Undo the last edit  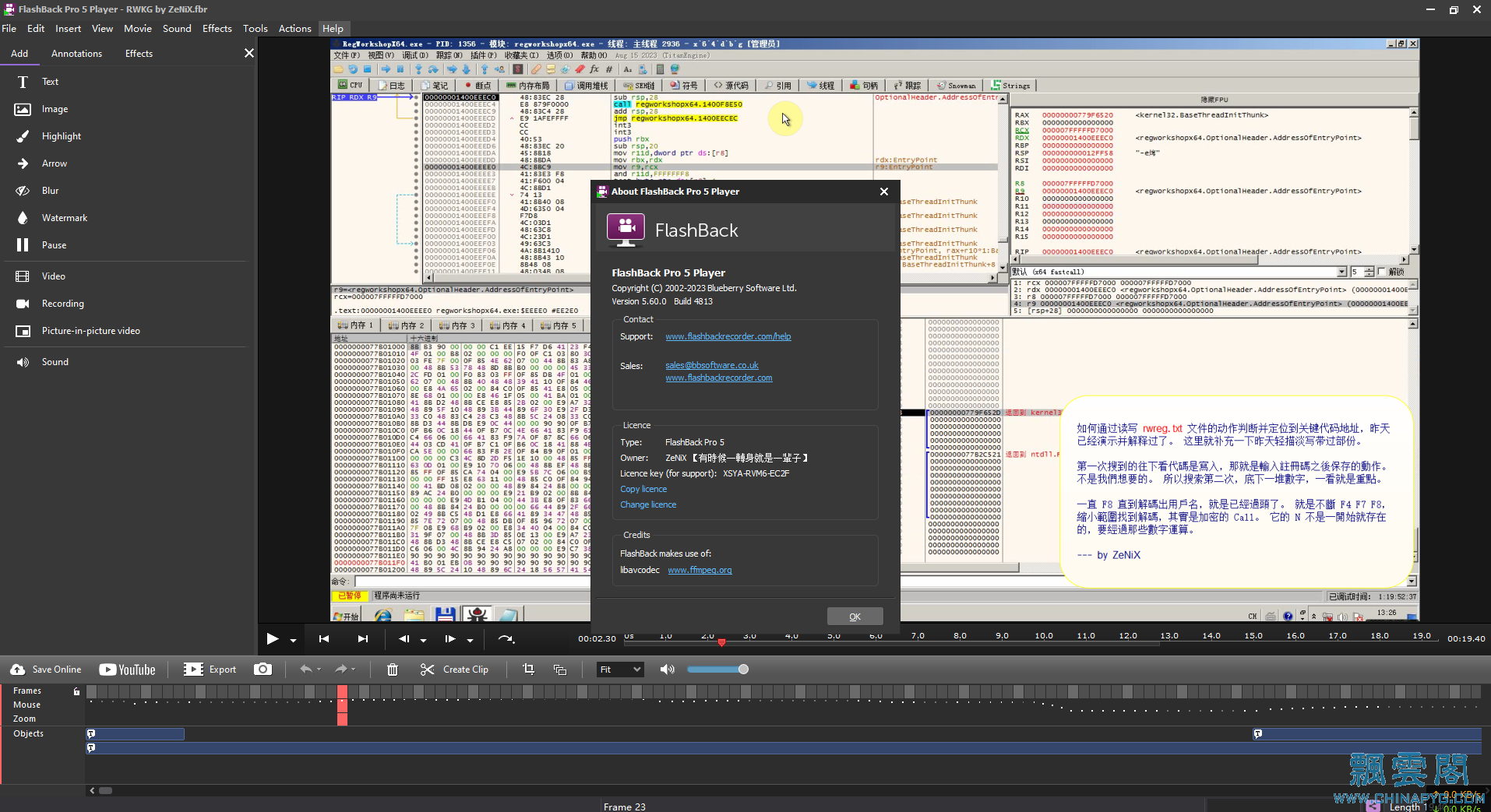[306, 670]
